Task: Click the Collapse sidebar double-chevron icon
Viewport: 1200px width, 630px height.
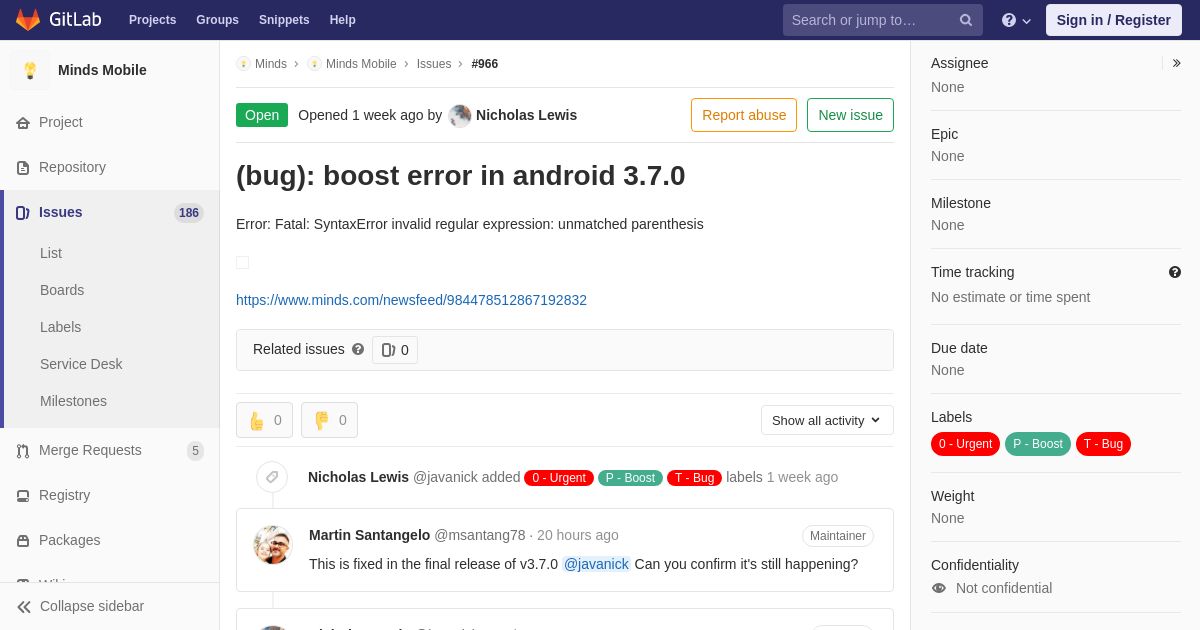Action: pyautogui.click(x=24, y=607)
